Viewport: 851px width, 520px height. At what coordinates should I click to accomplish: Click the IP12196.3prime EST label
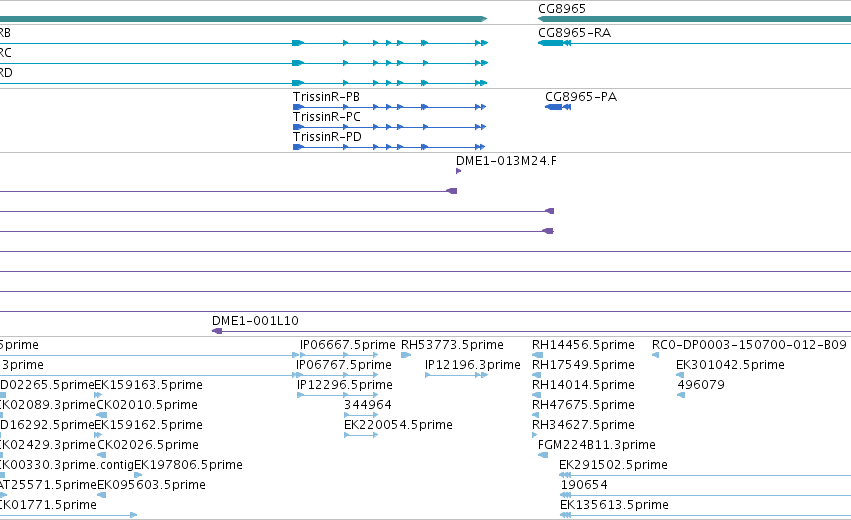(473, 365)
